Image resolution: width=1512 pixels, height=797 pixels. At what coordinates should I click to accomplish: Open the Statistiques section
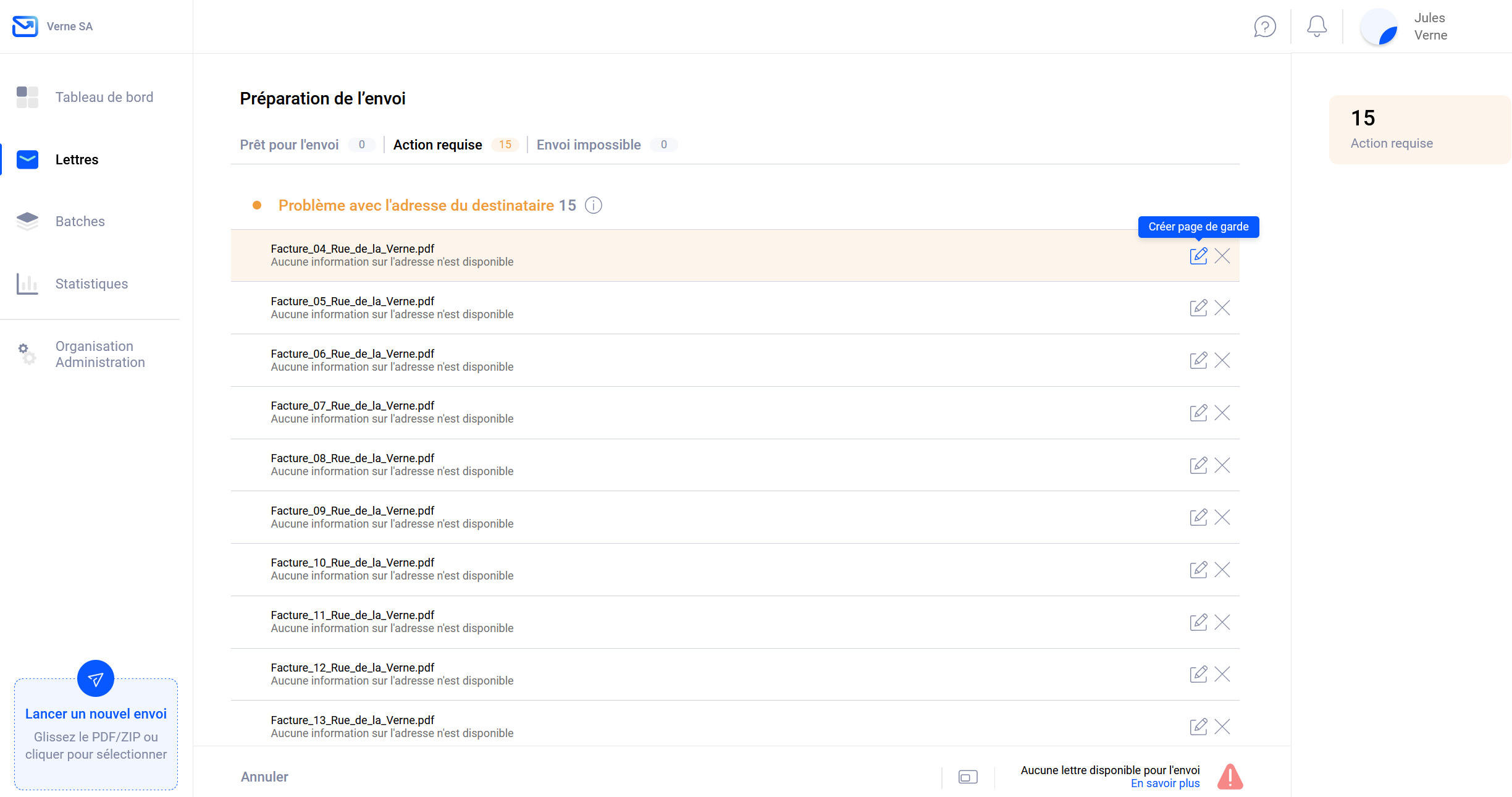[91, 284]
